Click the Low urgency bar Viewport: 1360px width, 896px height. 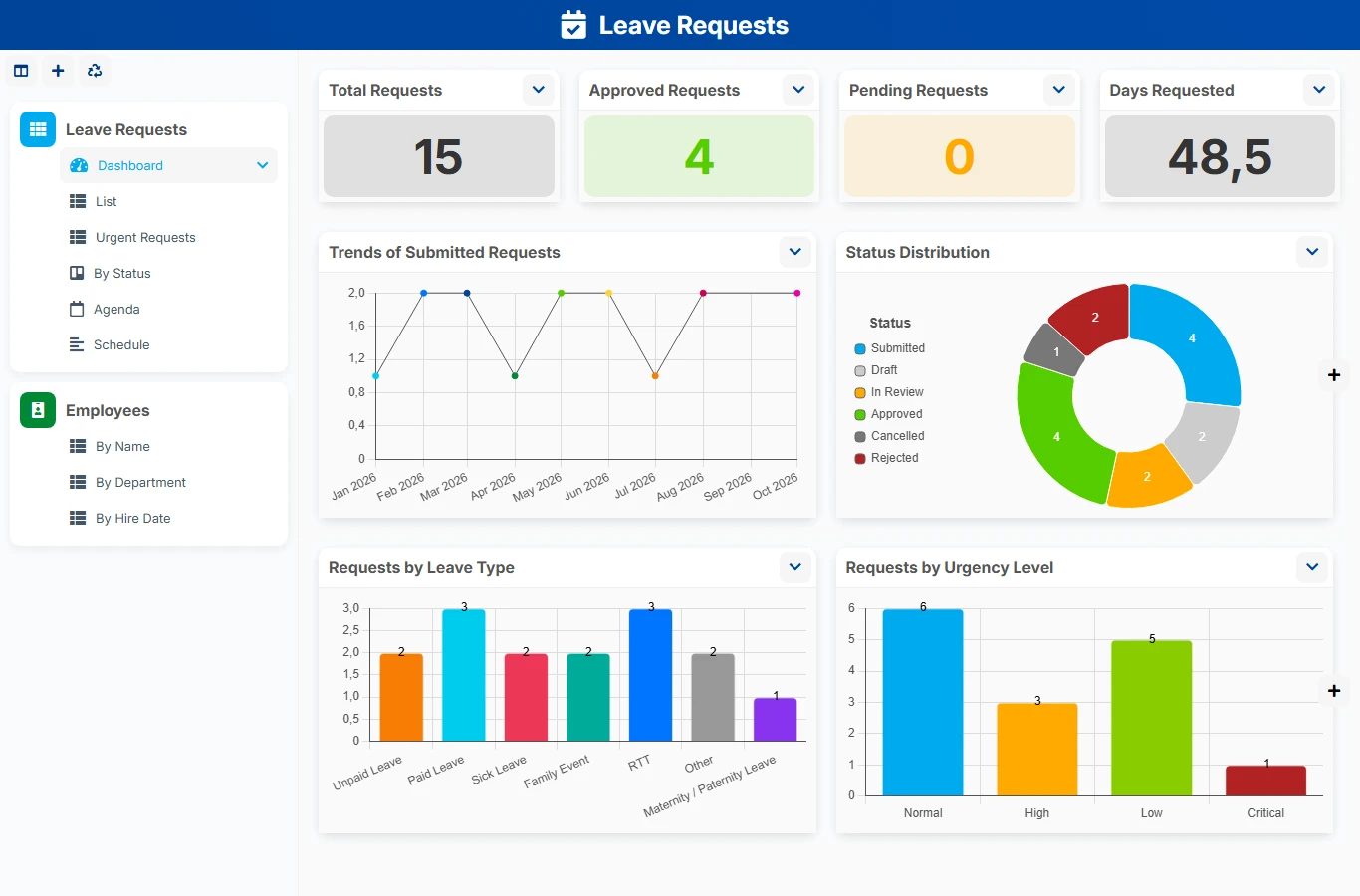1152,718
